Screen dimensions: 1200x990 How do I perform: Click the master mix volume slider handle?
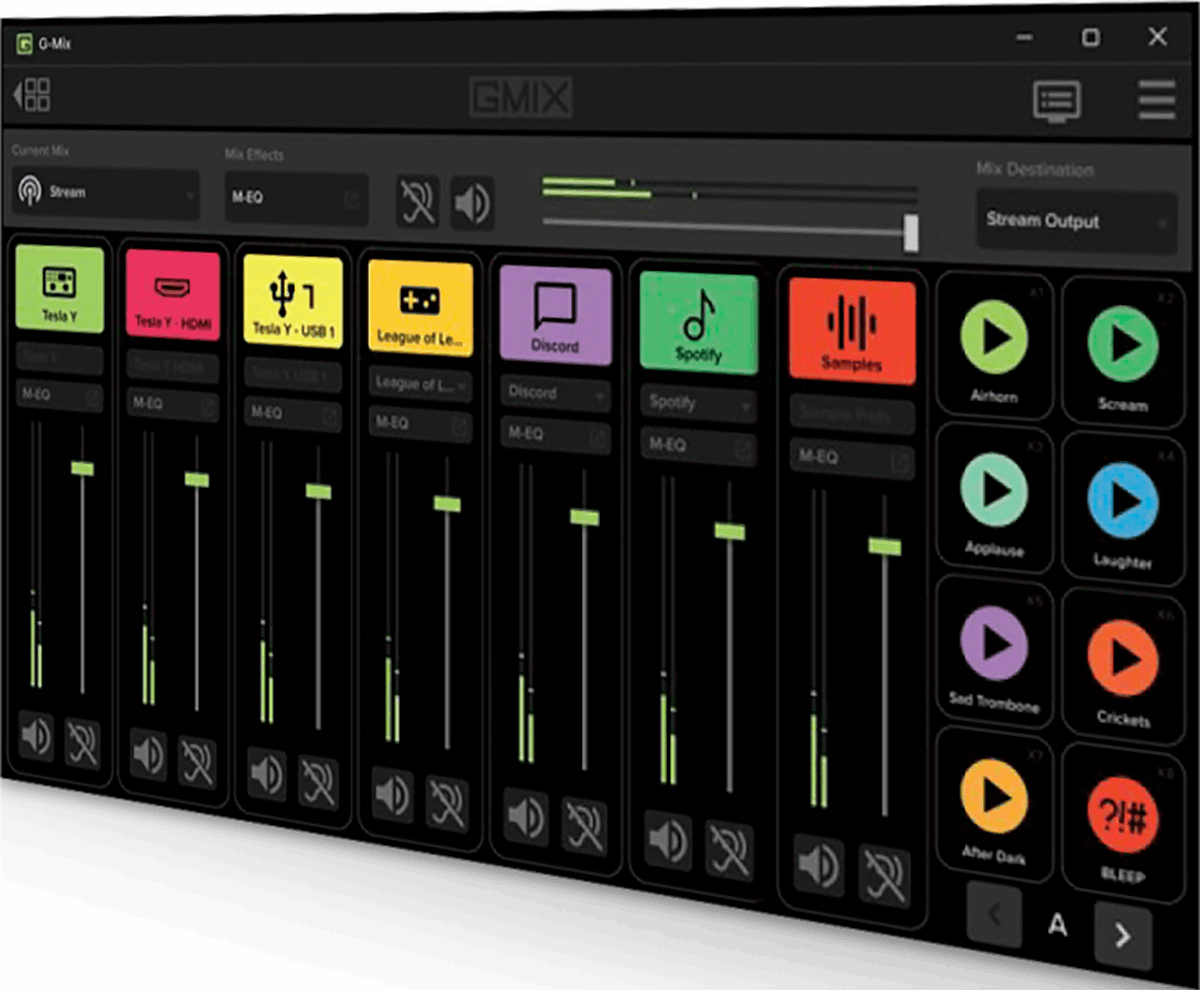(x=910, y=232)
